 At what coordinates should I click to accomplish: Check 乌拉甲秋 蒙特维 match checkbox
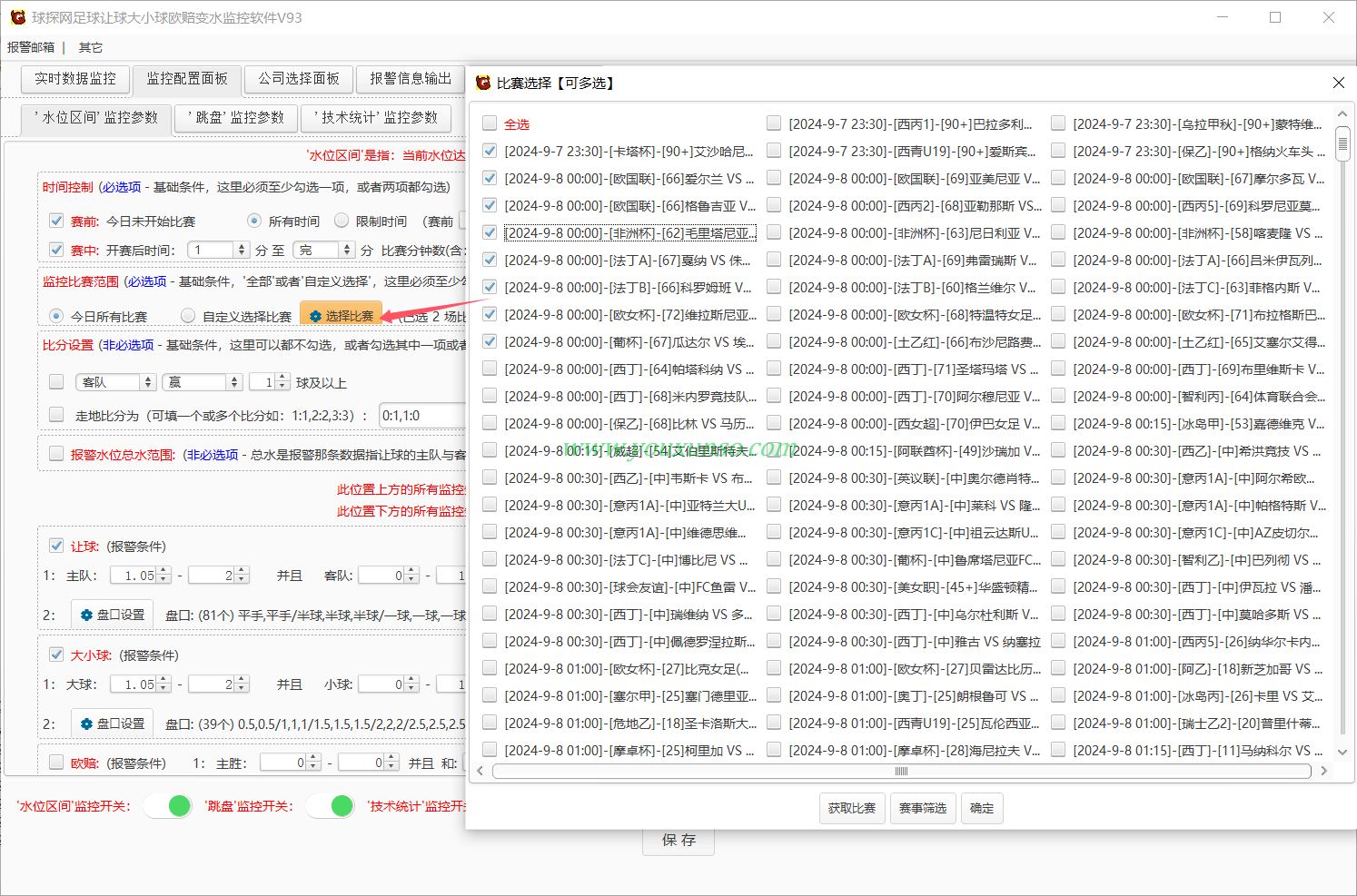(x=1058, y=123)
